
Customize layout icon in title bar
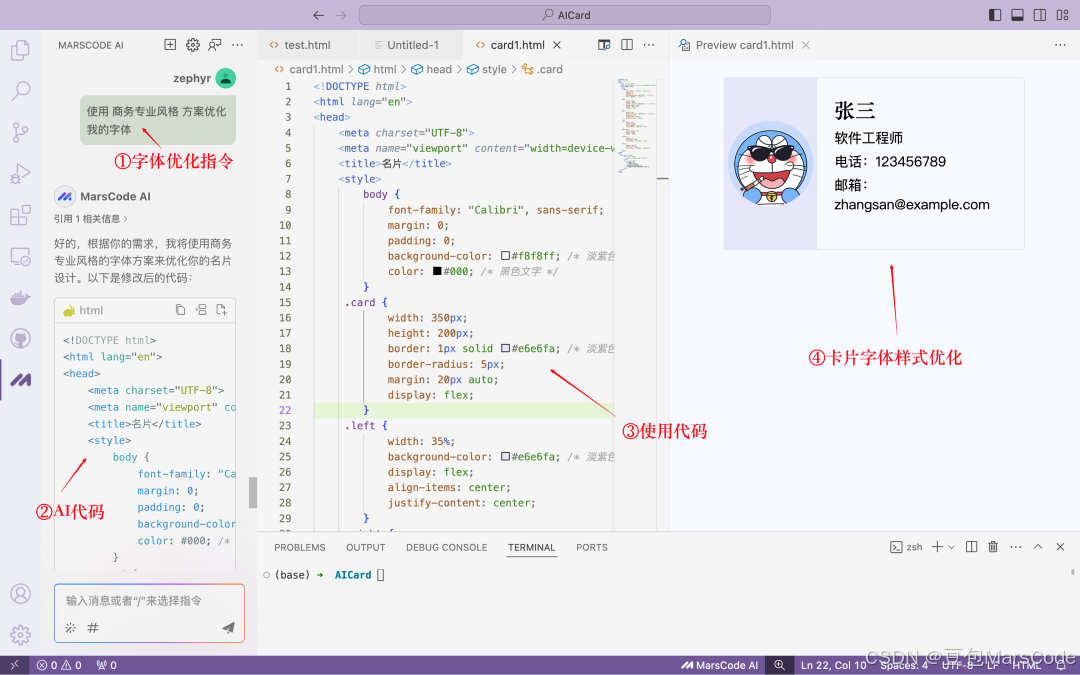coord(1063,15)
